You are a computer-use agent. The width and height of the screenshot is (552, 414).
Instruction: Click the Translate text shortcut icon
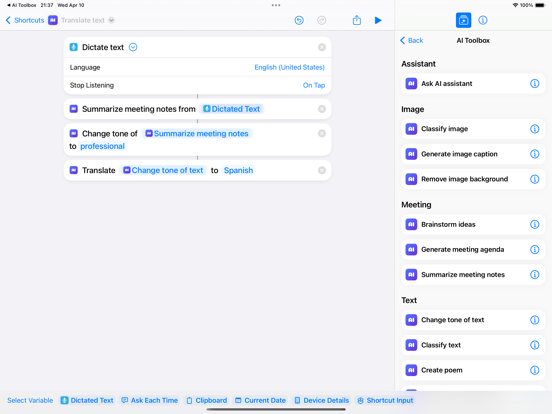[53, 20]
